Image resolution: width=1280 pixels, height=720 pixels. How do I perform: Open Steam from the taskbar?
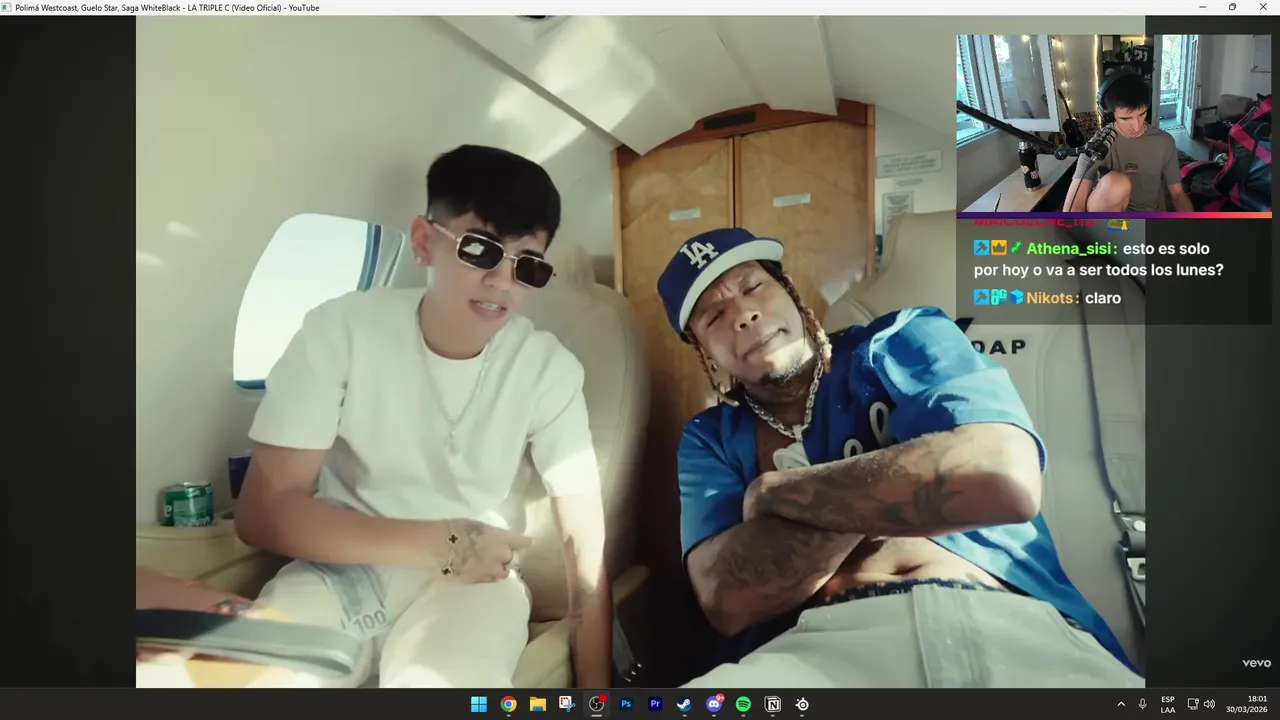click(684, 704)
